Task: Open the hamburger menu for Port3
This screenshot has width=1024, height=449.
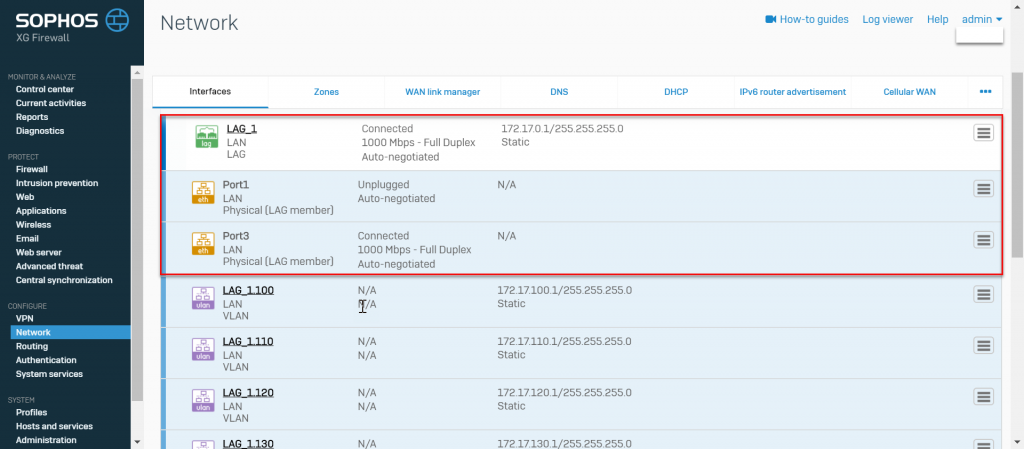Action: [x=984, y=240]
